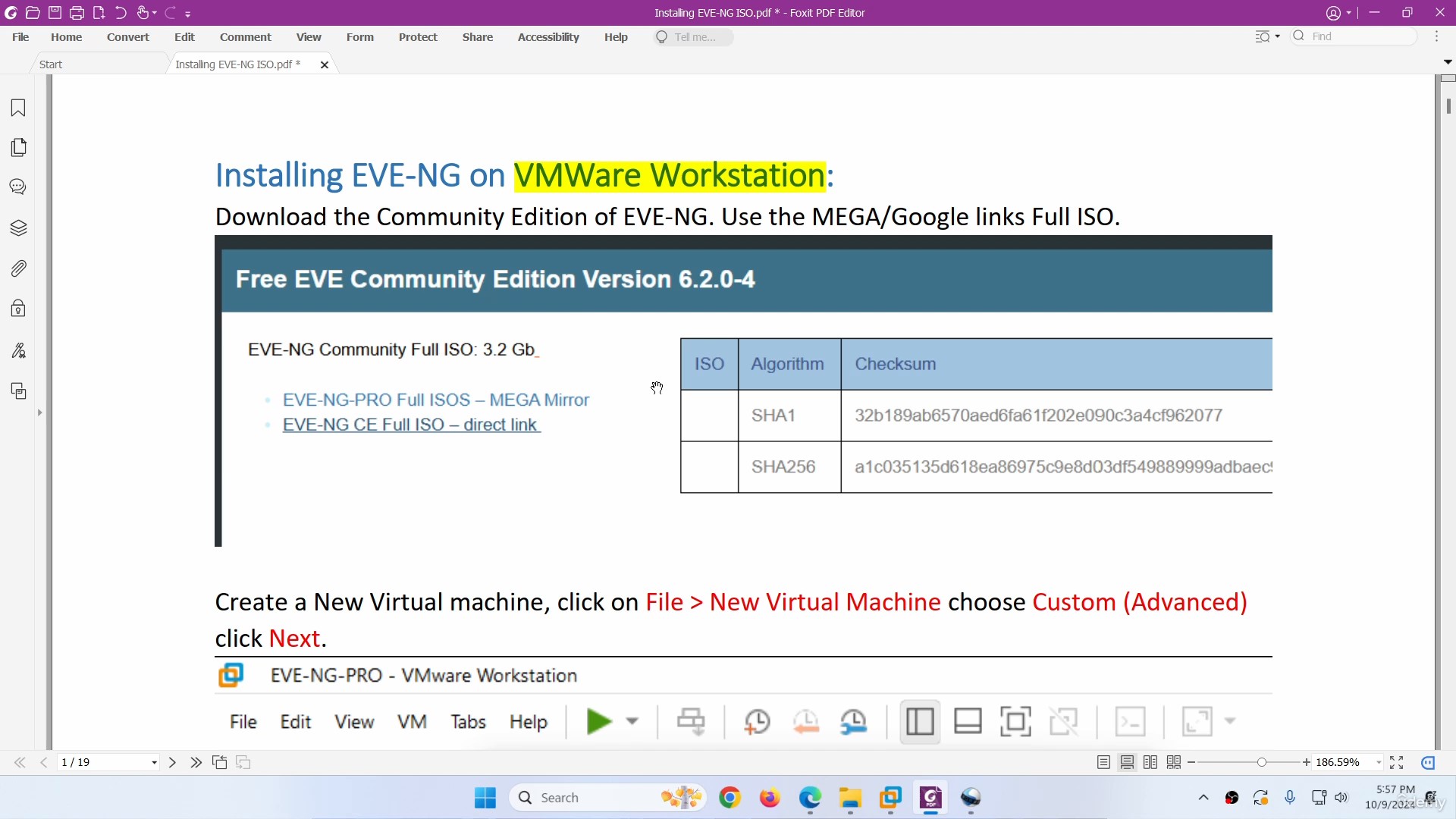Select continuous page view mode
Image resolution: width=1456 pixels, height=819 pixels.
coord(1127,762)
